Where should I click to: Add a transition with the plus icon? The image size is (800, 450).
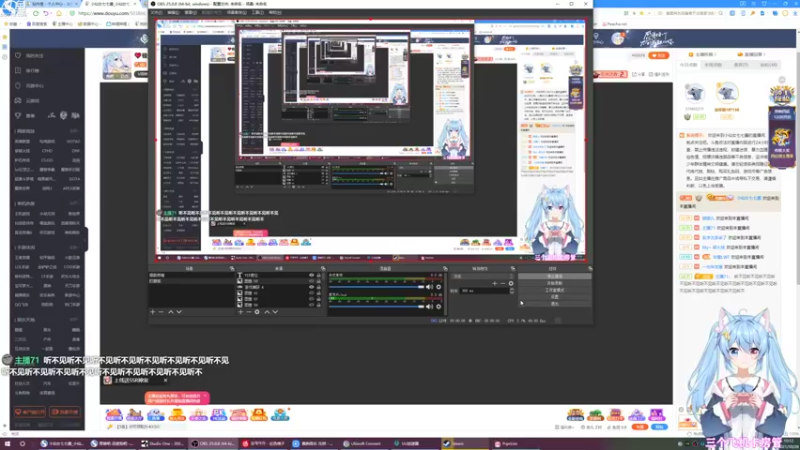(494, 283)
